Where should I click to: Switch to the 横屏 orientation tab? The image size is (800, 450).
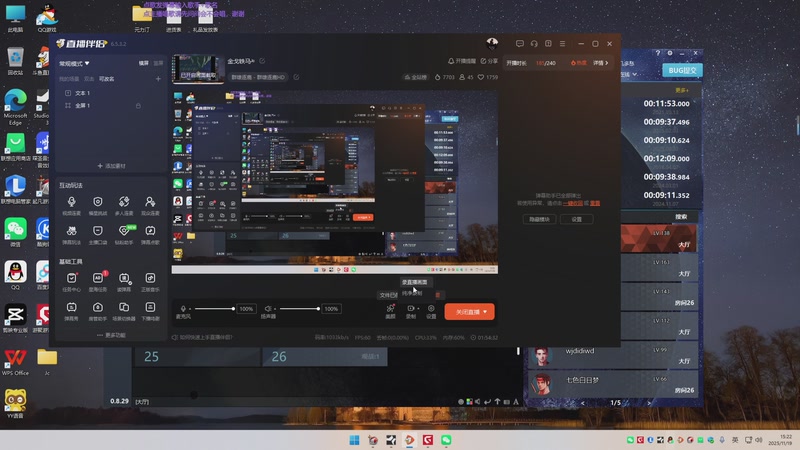(144, 63)
